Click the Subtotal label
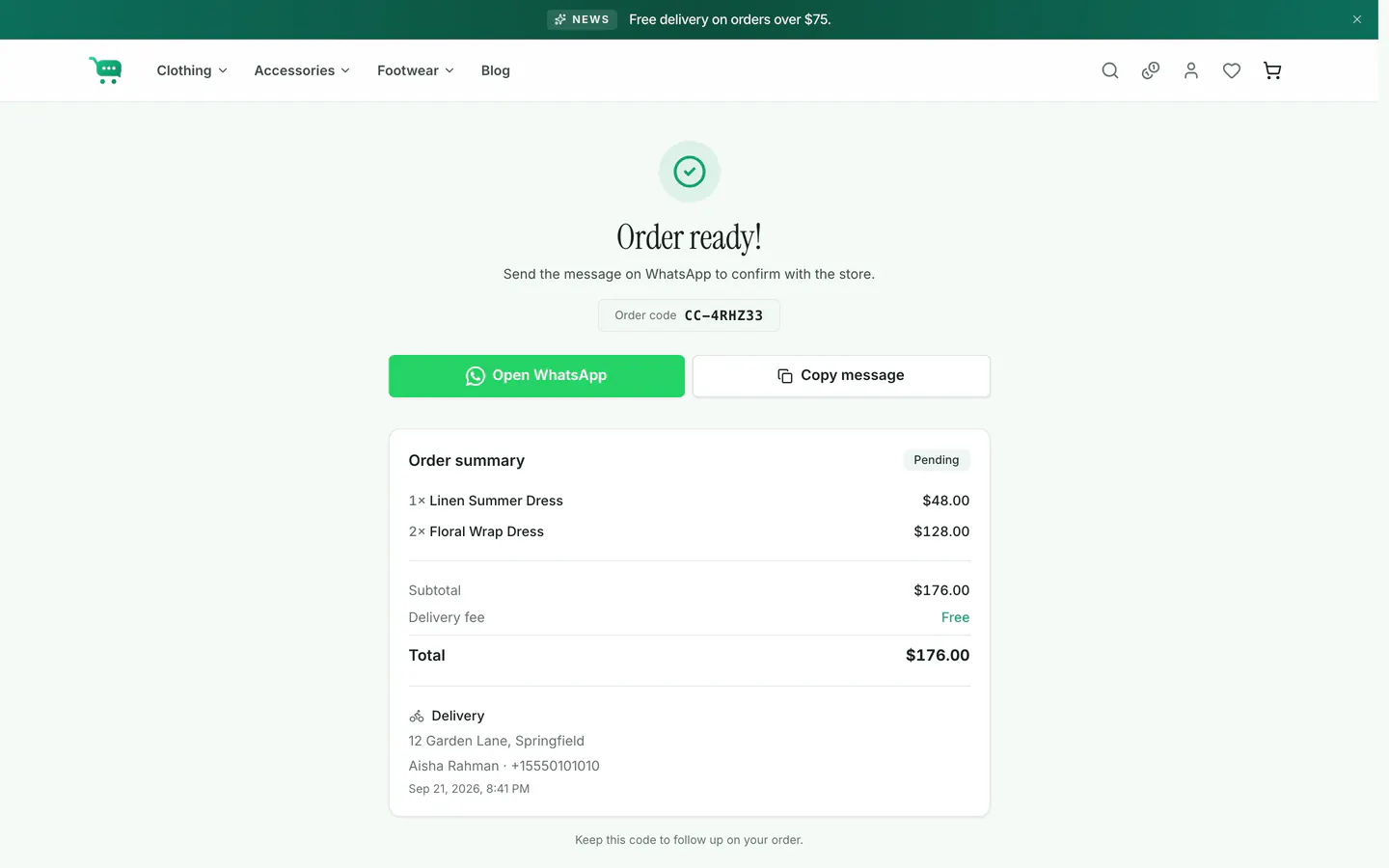This screenshot has height=868, width=1389. pos(435,590)
